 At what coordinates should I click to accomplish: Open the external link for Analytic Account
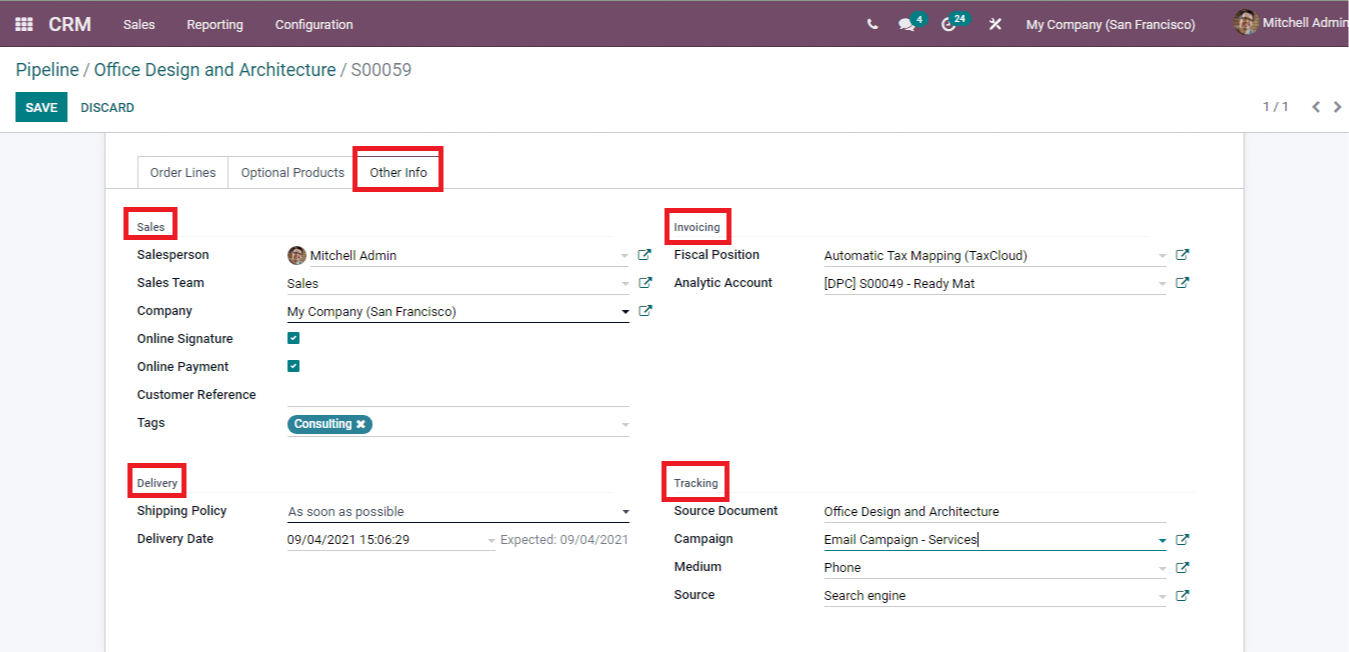click(x=1182, y=283)
